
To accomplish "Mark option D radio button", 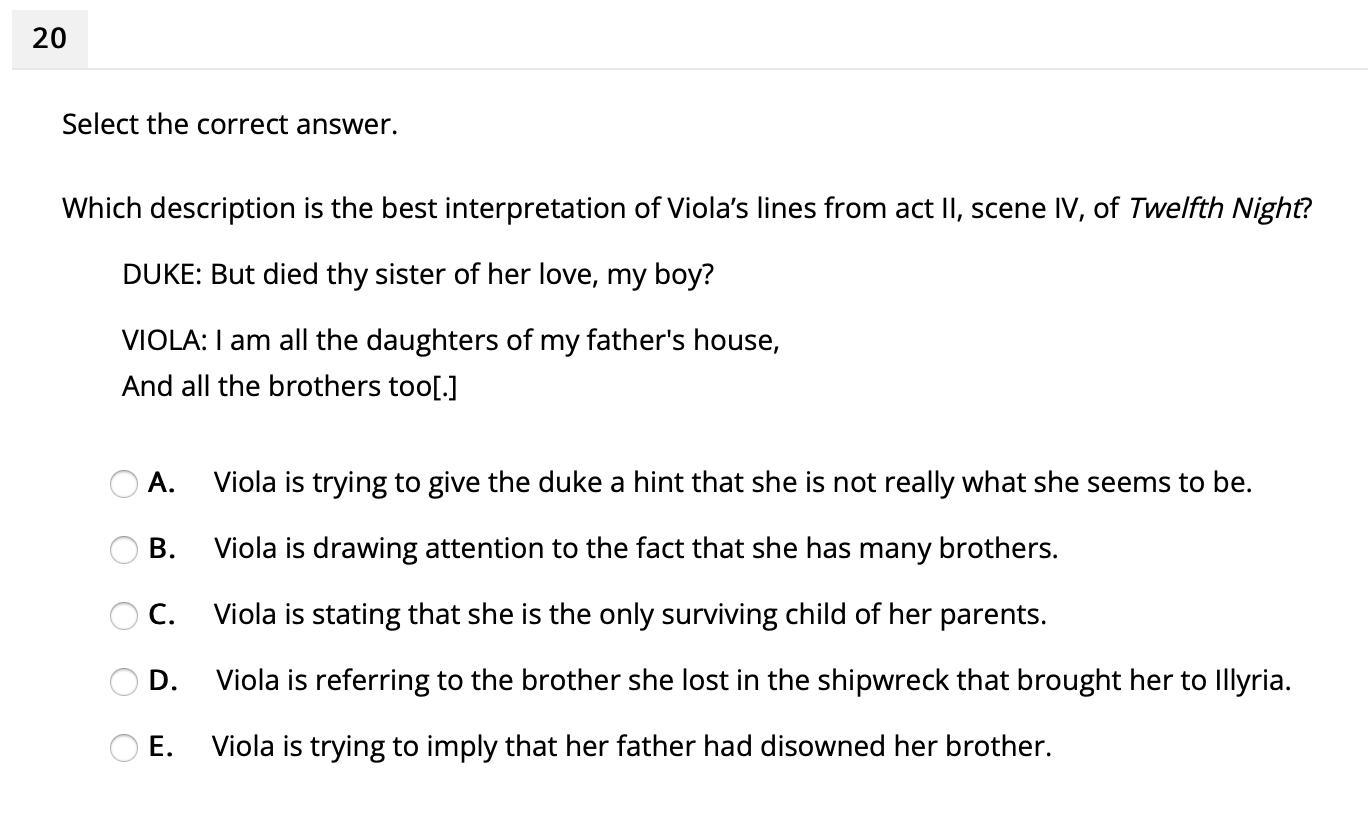I will pyautogui.click(x=124, y=682).
